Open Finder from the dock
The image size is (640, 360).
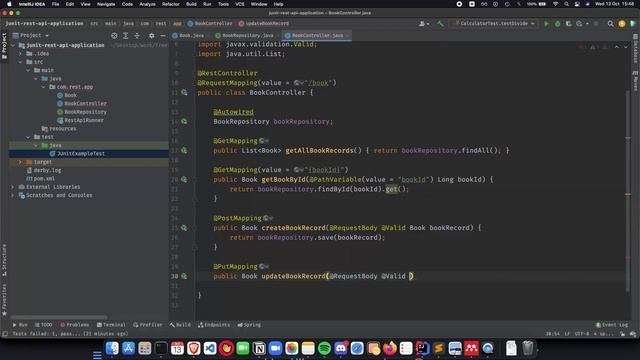pos(112,348)
